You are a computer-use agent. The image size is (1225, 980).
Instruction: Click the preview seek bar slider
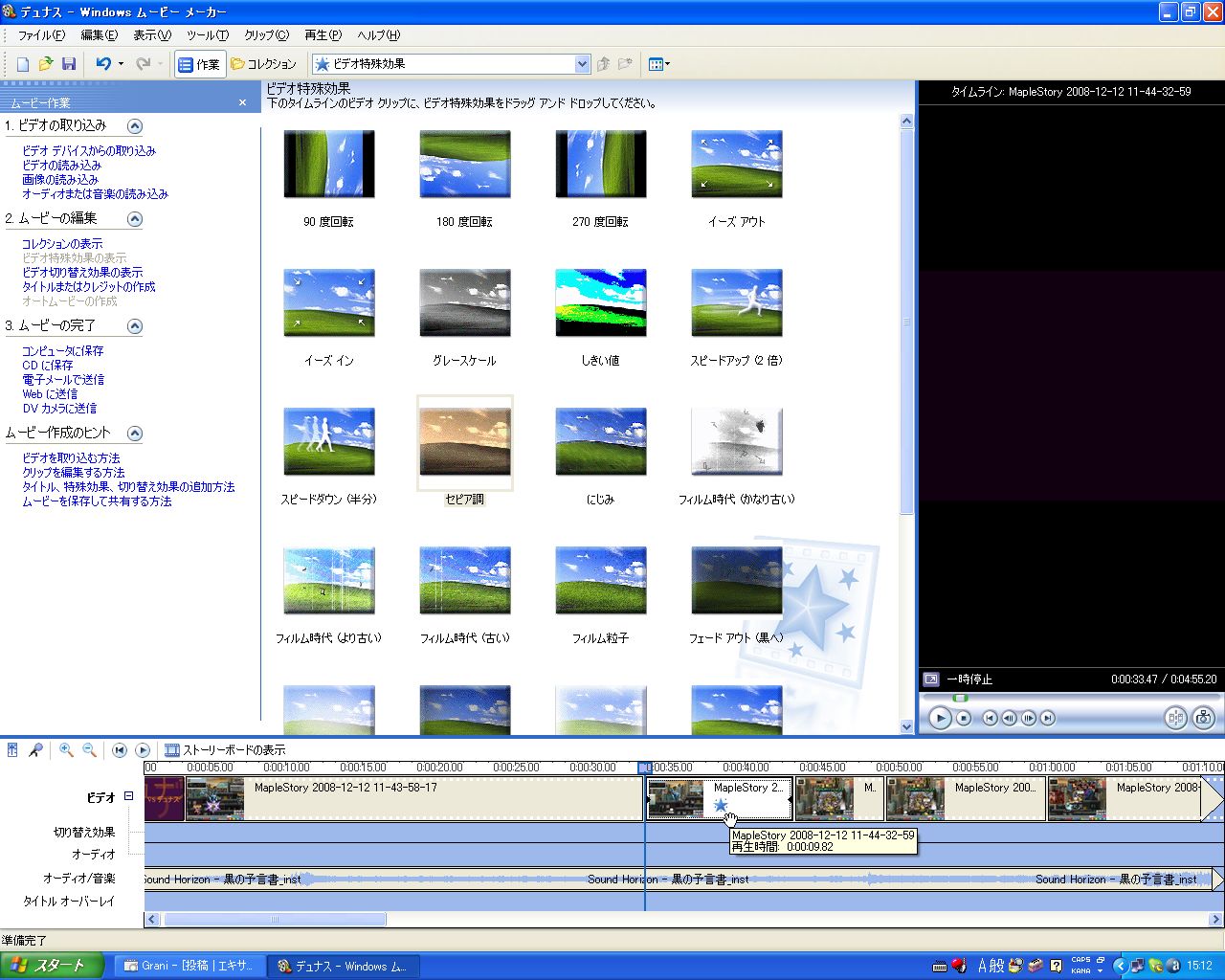[x=960, y=698]
